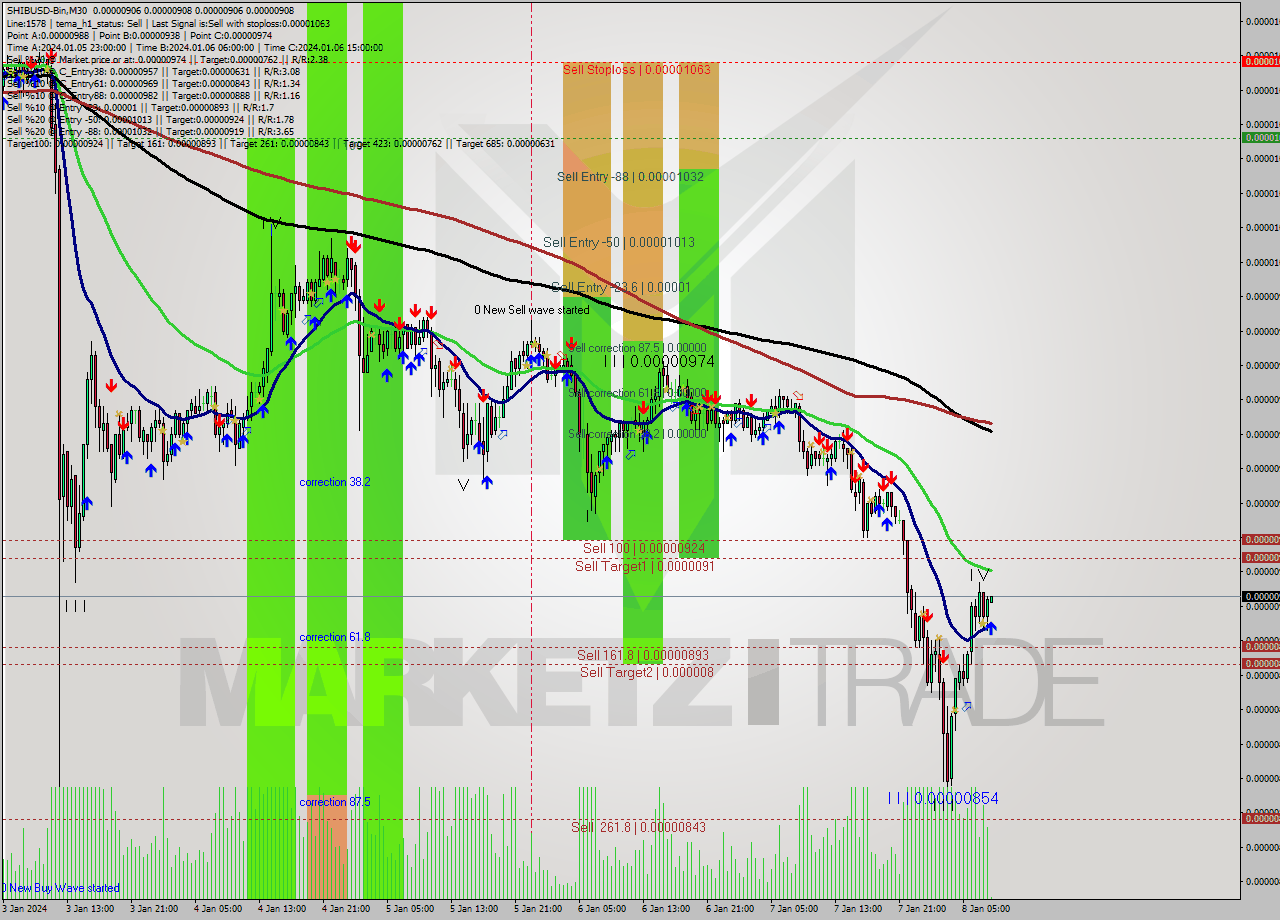Click the '4 Jan 05:00' time axis label
Screen dimensions: 1280x920
click(x=217, y=909)
